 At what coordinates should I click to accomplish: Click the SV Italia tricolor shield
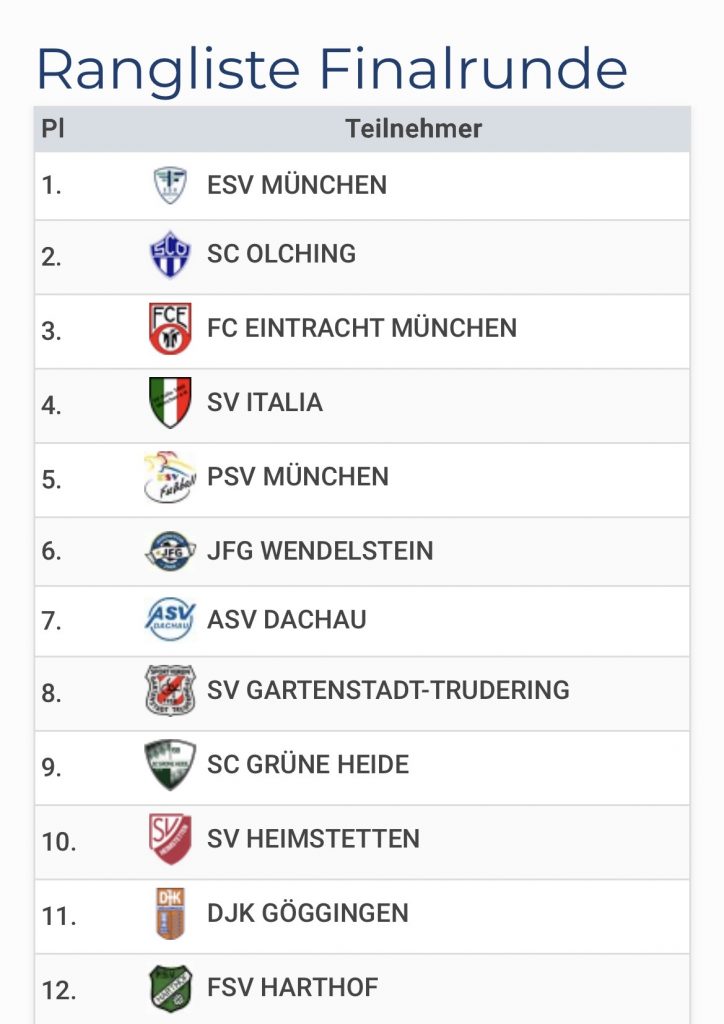[x=170, y=403]
